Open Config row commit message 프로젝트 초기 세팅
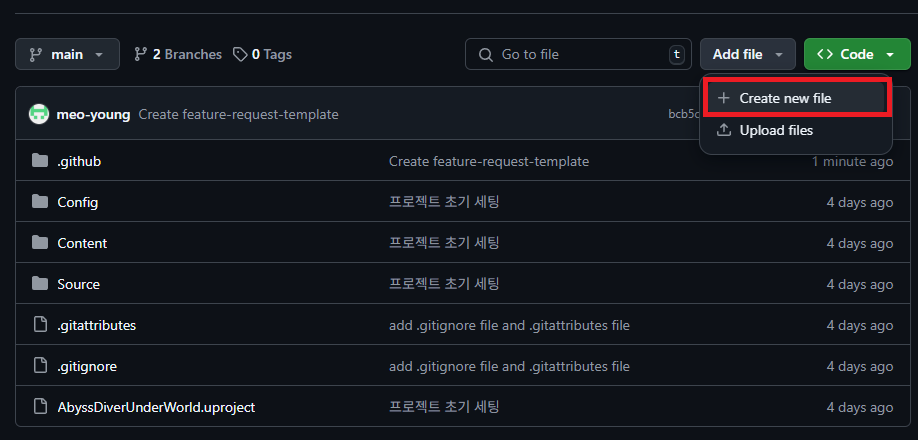The height and width of the screenshot is (440, 918). (444, 202)
